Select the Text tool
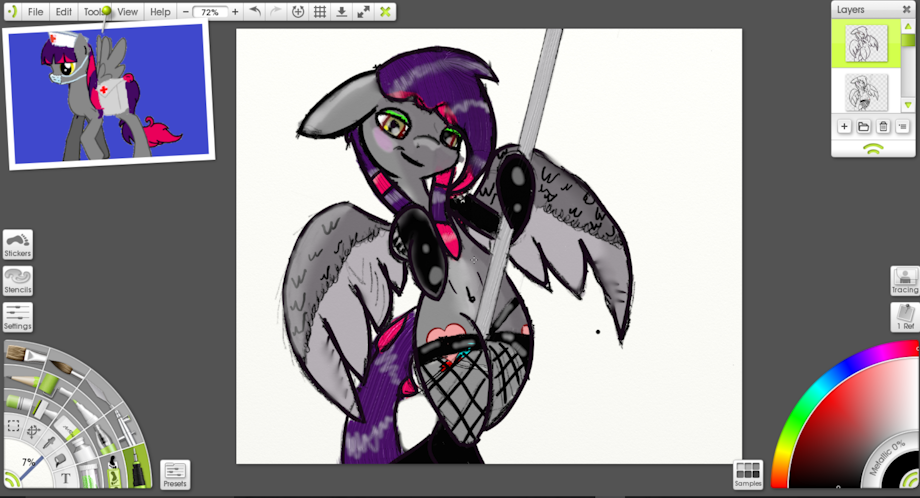The image size is (920, 498). [x=66, y=478]
